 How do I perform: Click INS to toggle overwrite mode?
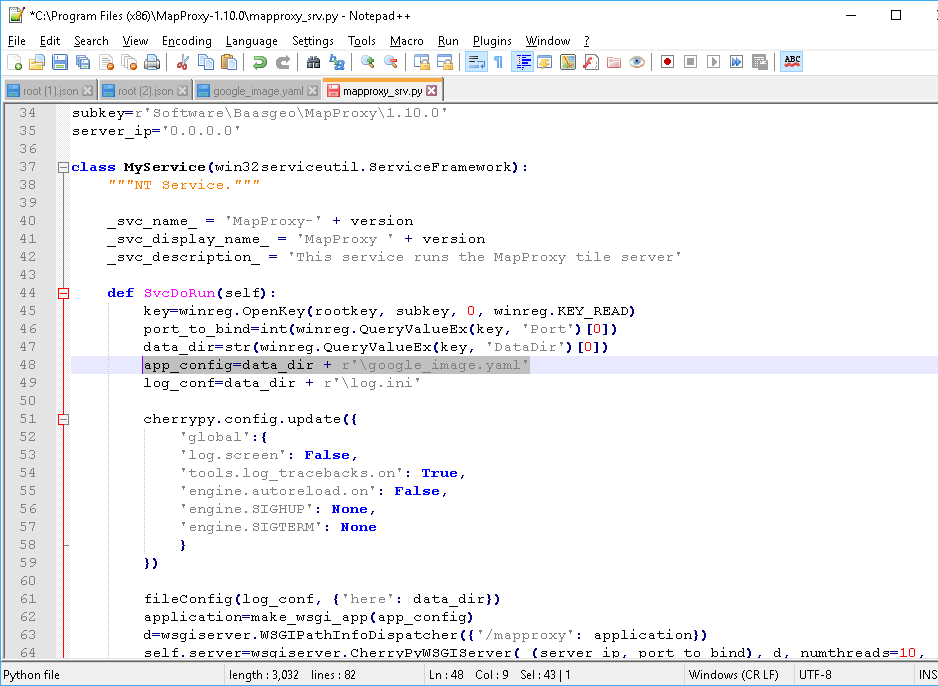tap(928, 674)
